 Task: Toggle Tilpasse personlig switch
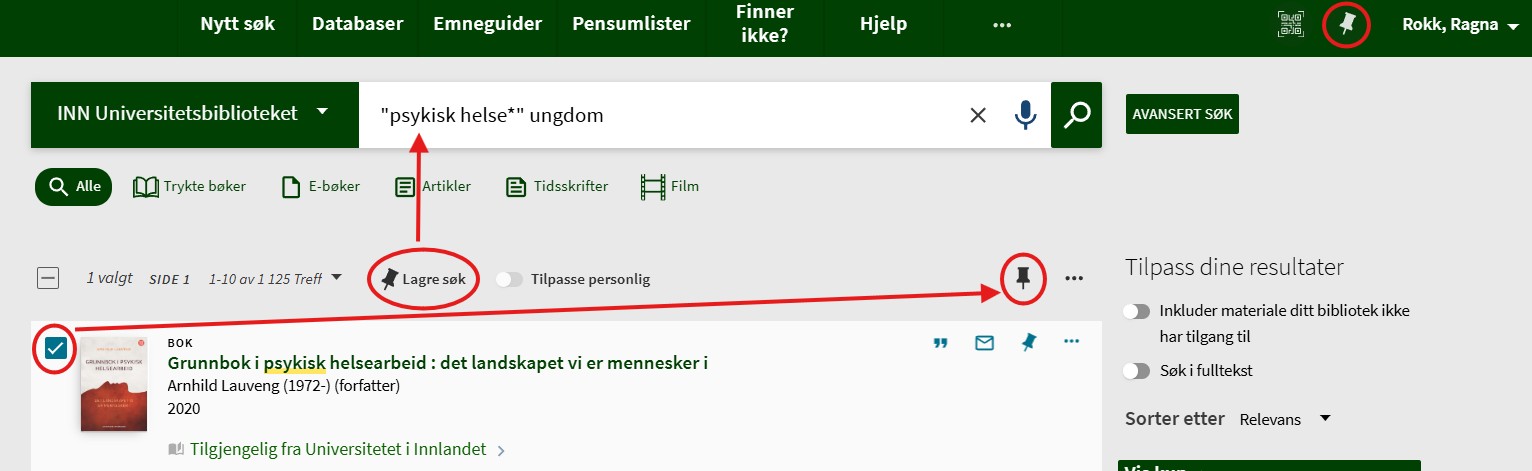[510, 279]
